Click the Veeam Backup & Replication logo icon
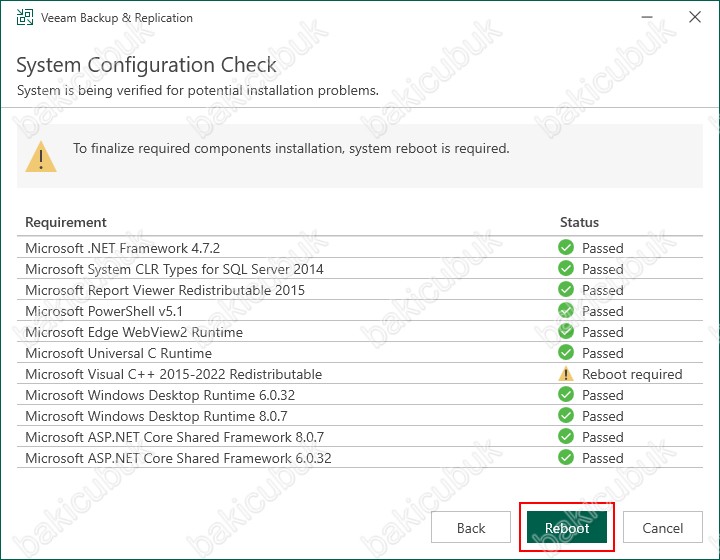This screenshot has height=560, width=720. [x=25, y=17]
